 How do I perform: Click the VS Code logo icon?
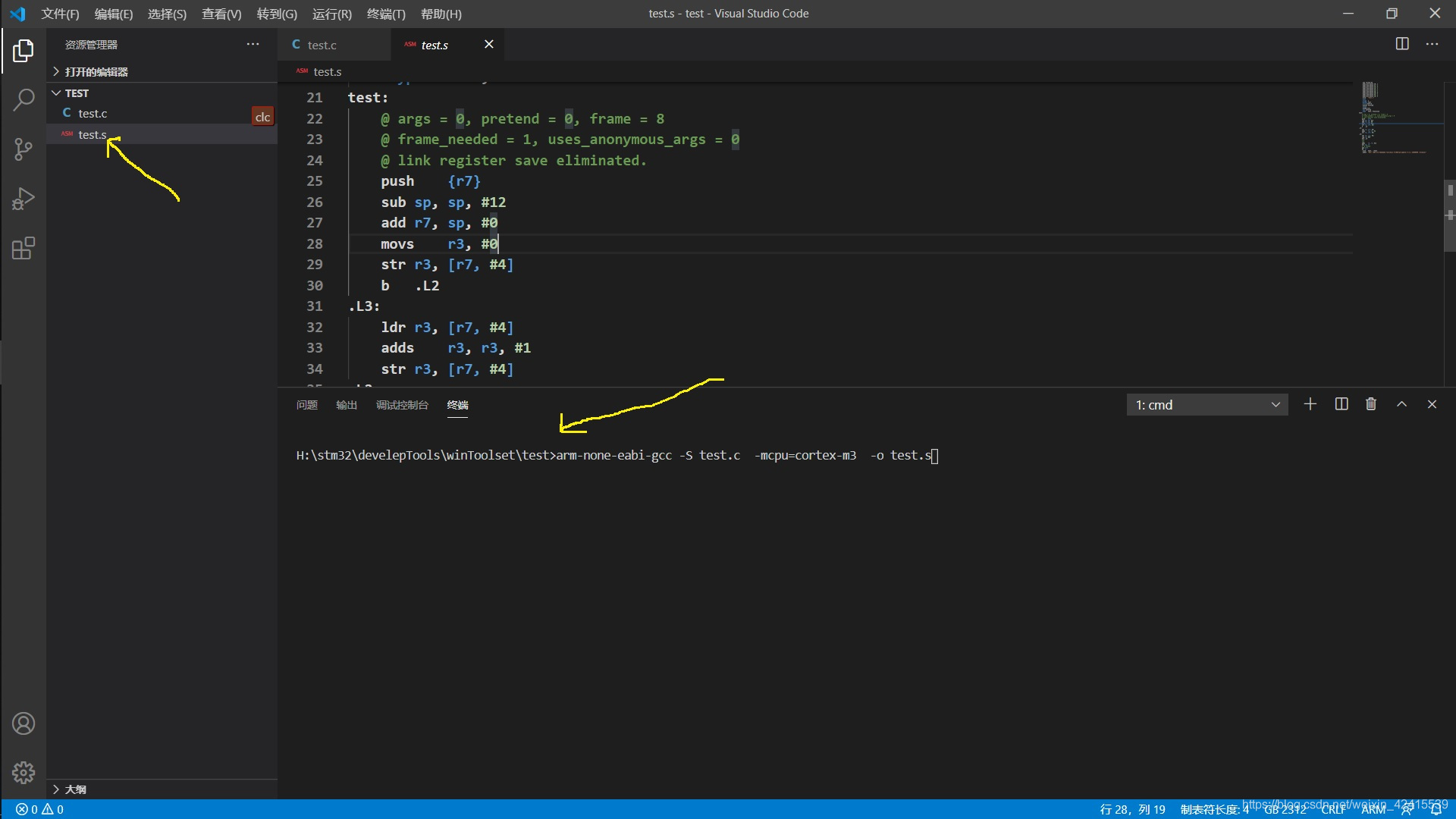(17, 14)
